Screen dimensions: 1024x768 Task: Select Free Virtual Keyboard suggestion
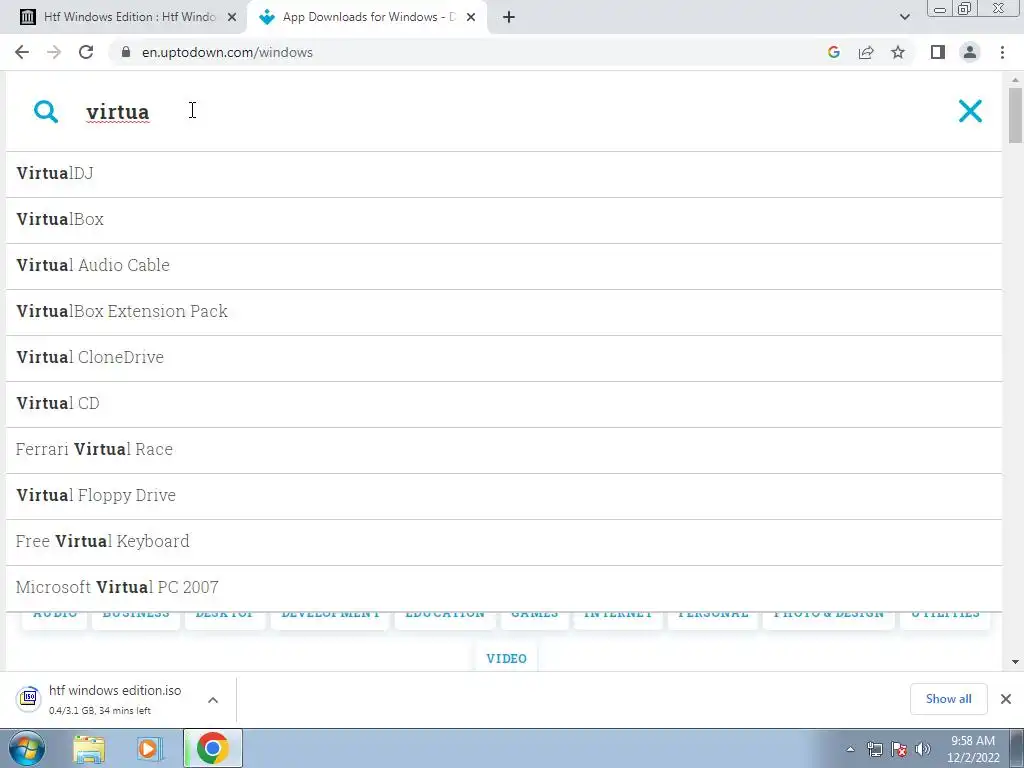tap(504, 542)
